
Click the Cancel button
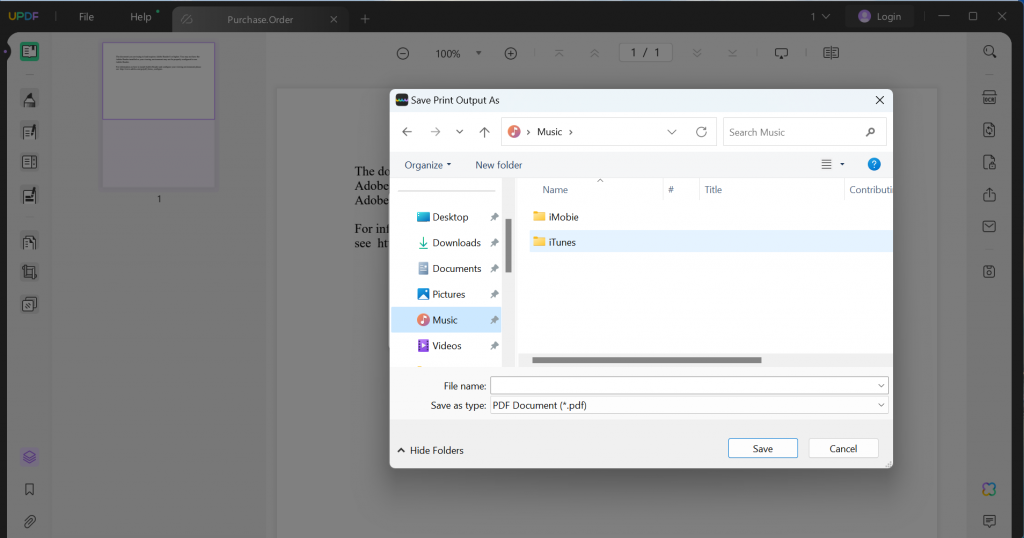pyautogui.click(x=843, y=449)
